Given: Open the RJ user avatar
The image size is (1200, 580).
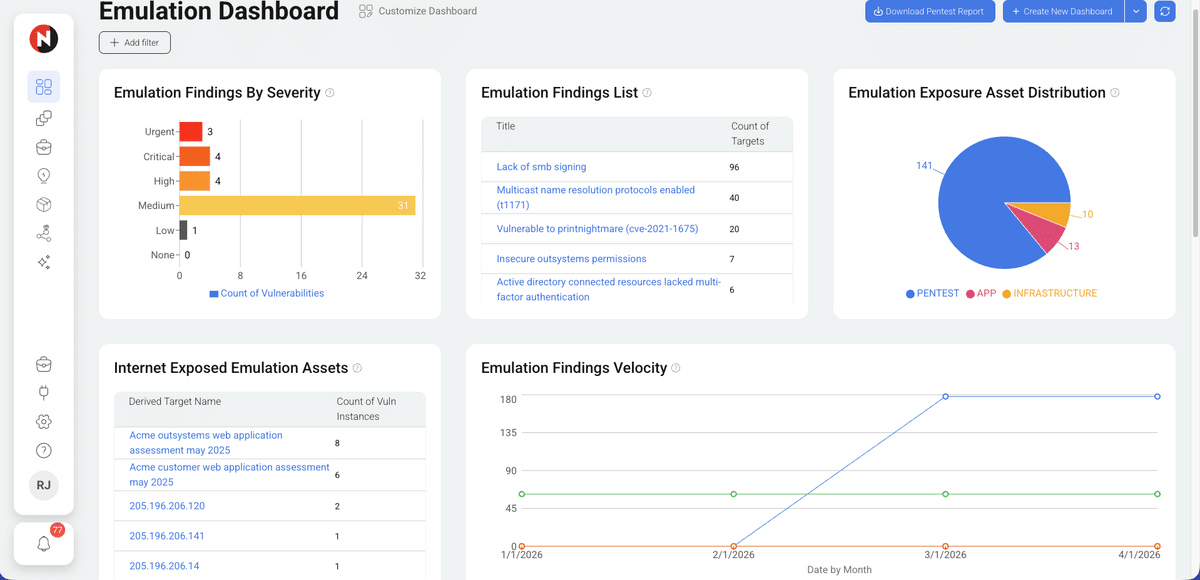Looking at the screenshot, I should pos(44,485).
